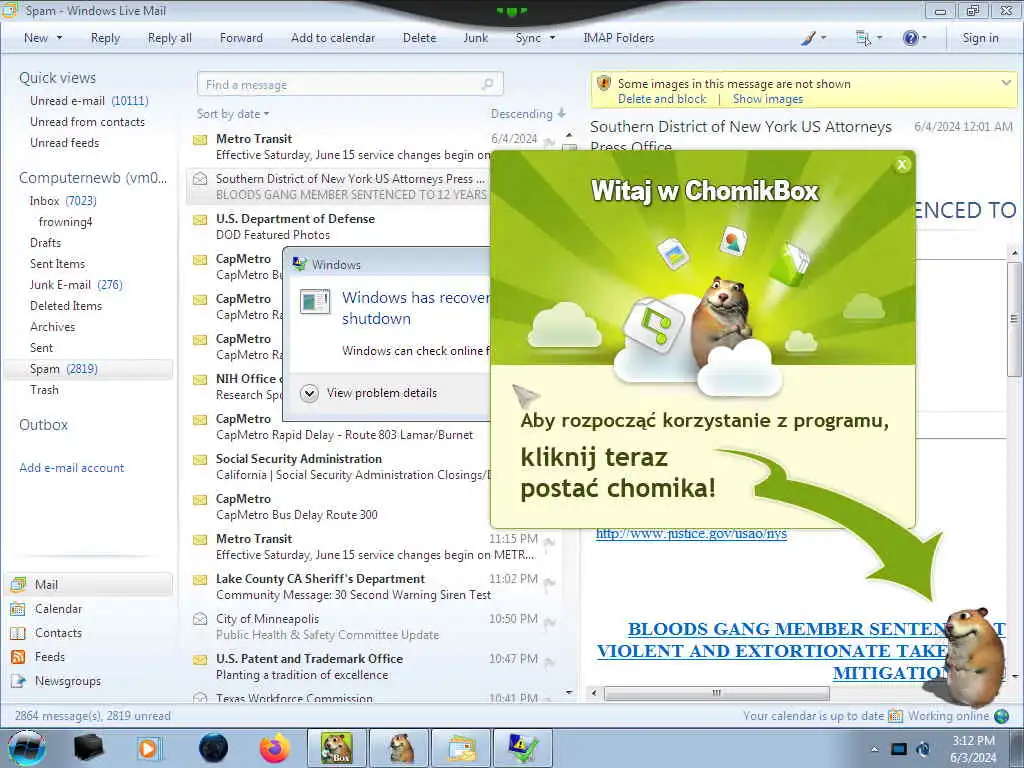The image size is (1024, 768).
Task: Click calendar icon in status bar
Action: click(895, 716)
